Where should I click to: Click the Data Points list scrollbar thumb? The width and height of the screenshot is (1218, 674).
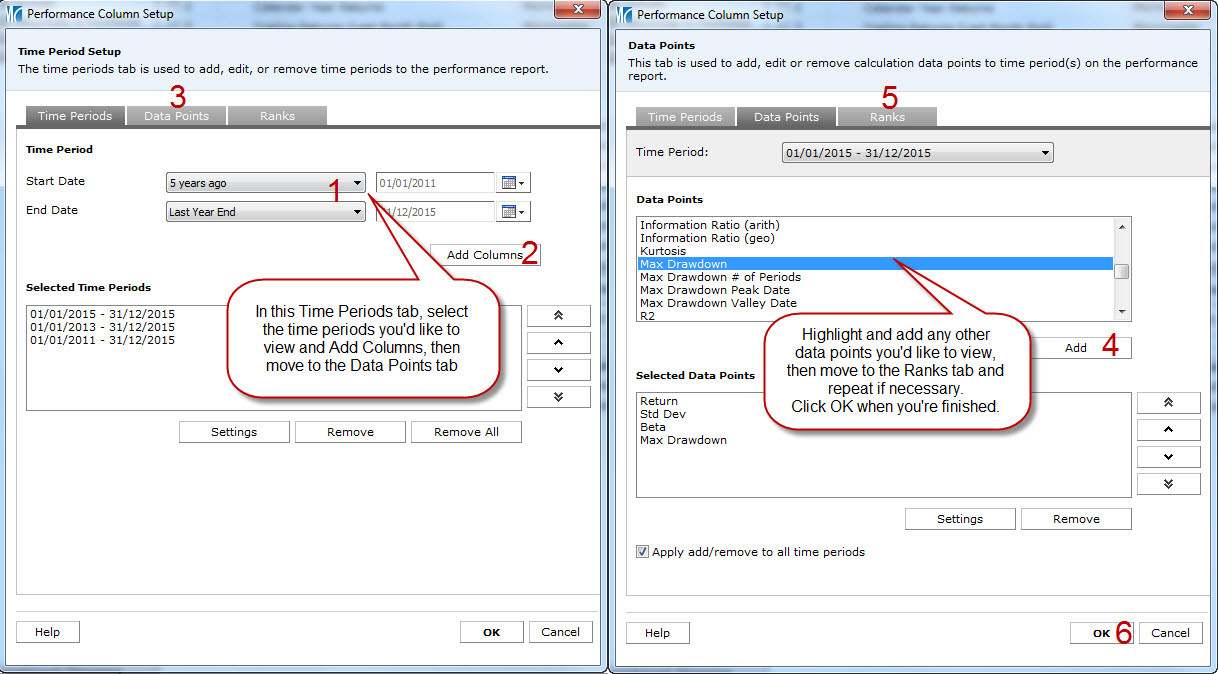coord(1123,272)
